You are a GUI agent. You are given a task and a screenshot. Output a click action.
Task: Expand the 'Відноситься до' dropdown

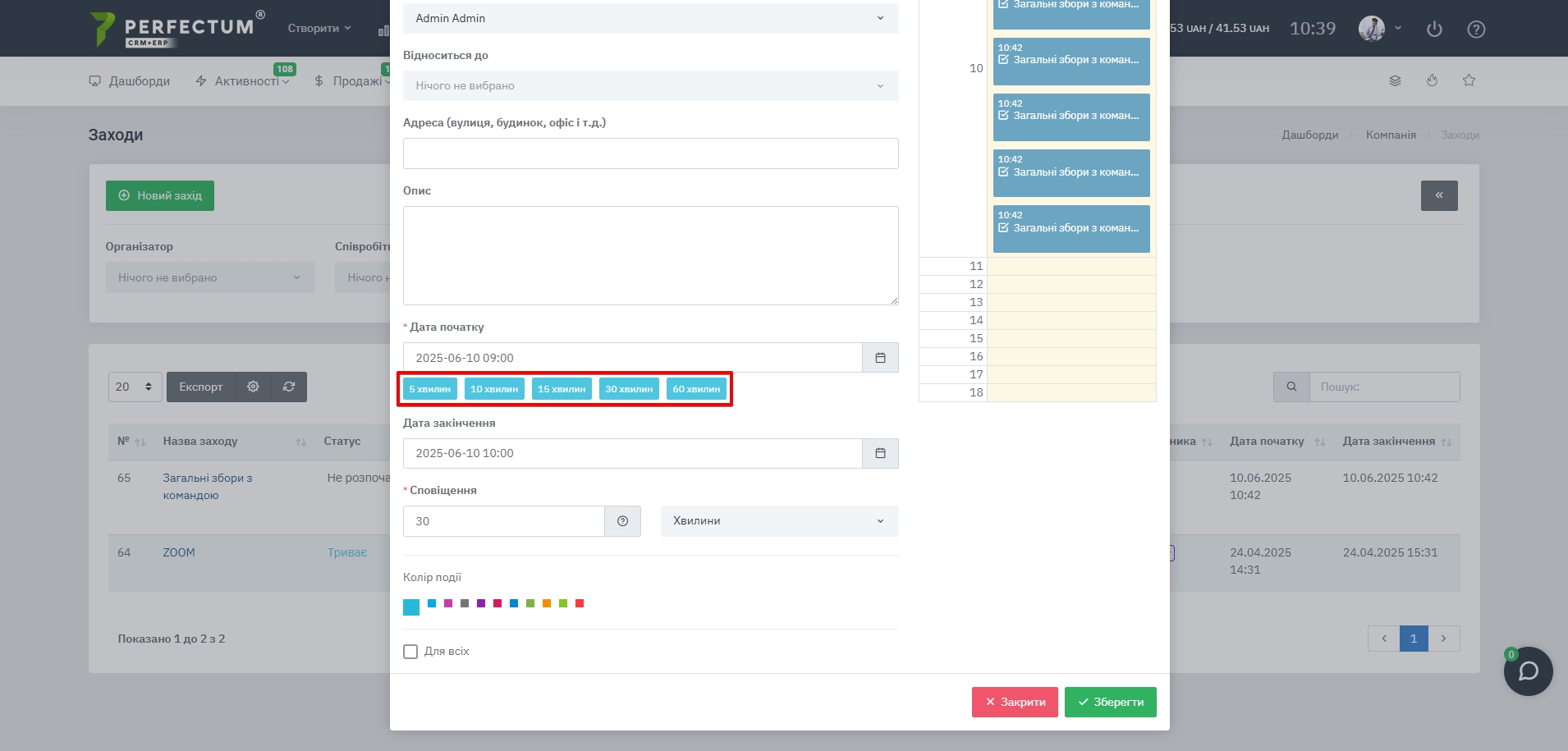tap(650, 86)
